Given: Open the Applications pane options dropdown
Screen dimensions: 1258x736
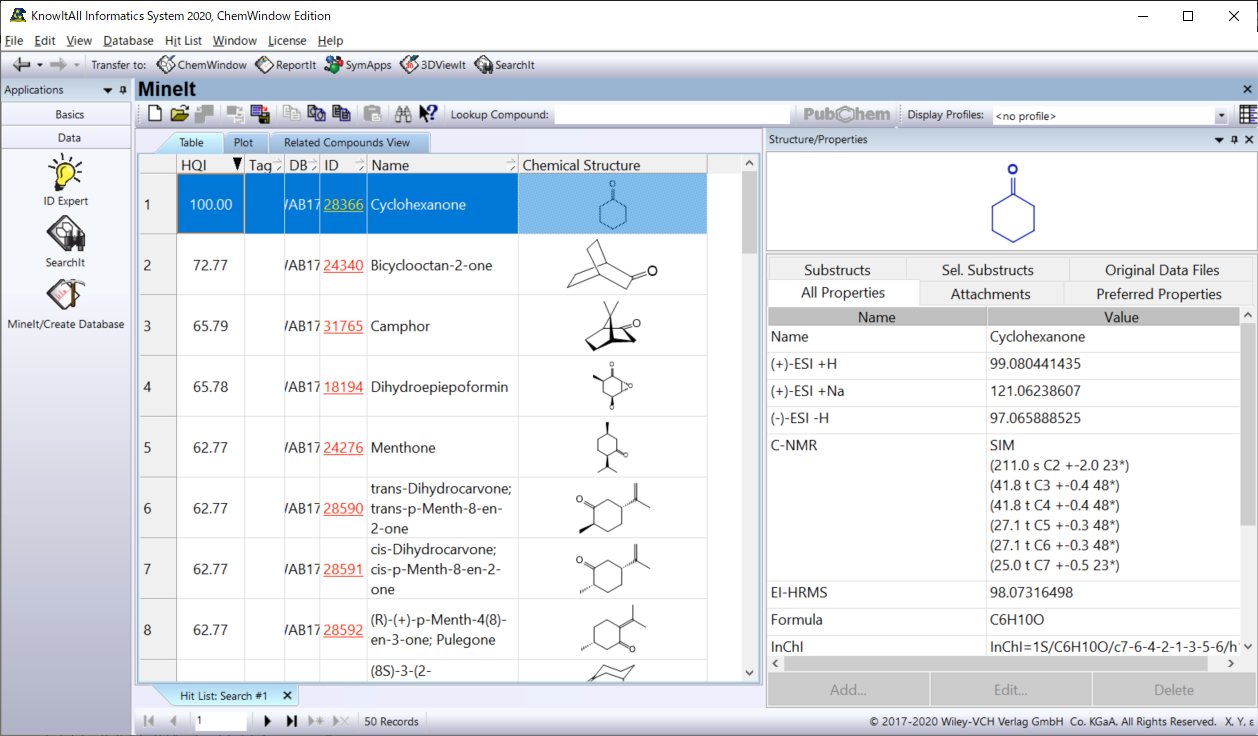Looking at the screenshot, I should click(x=108, y=90).
